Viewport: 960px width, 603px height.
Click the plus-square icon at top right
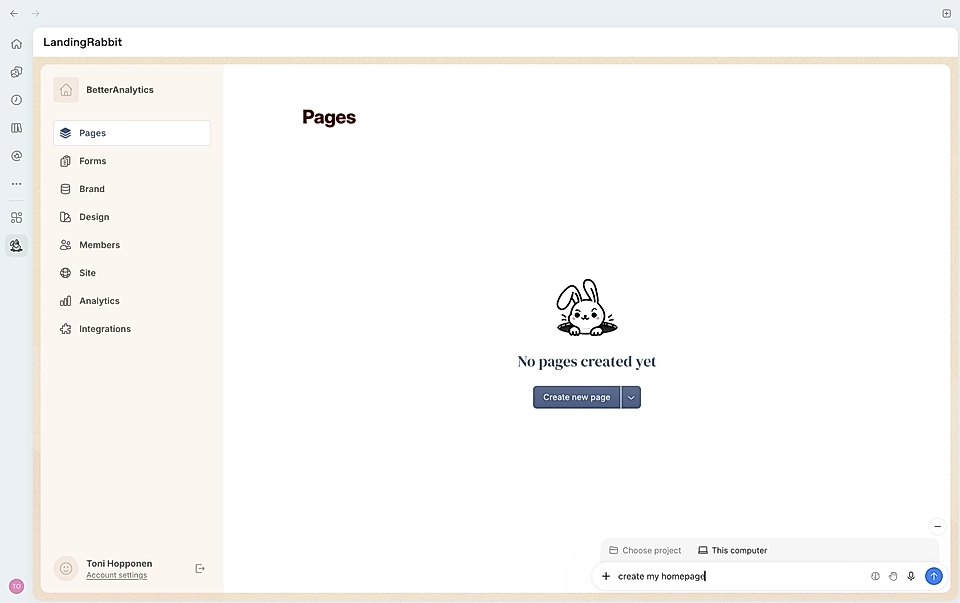point(946,13)
